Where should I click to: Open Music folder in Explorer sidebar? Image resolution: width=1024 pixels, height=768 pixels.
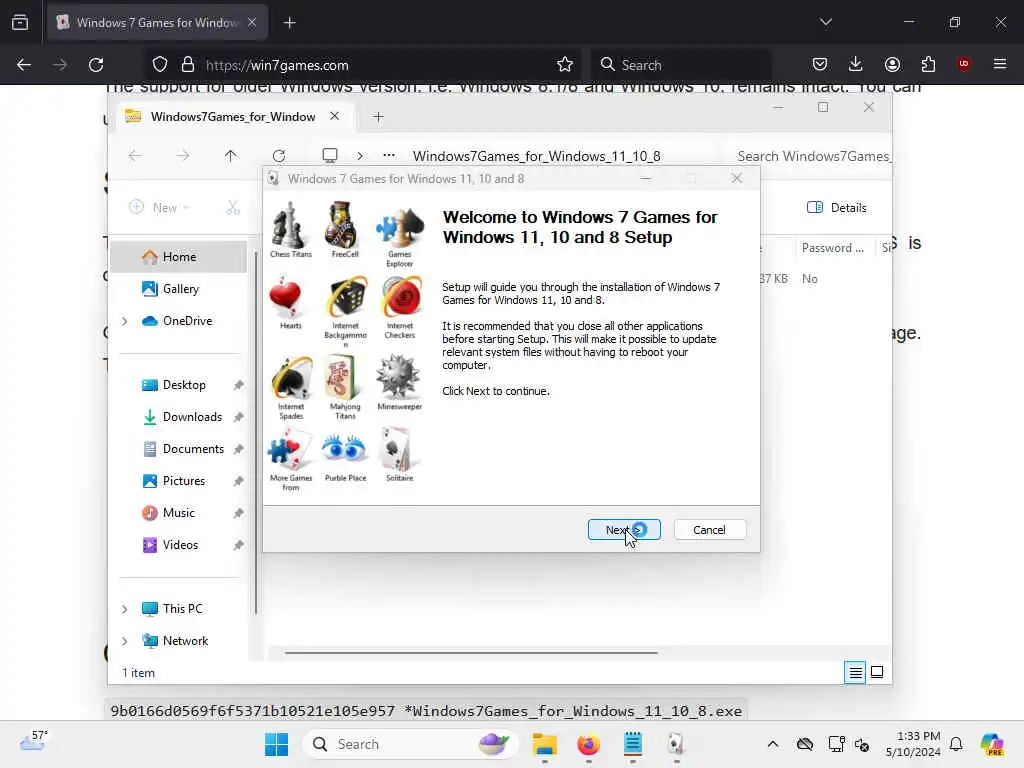[179, 513]
